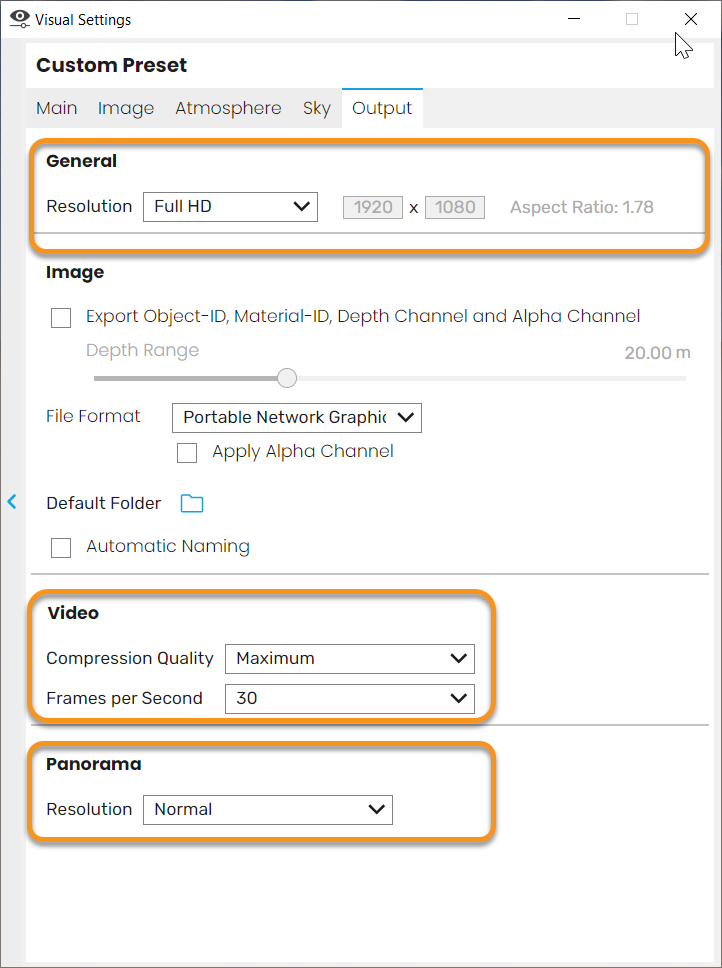This screenshot has width=722, height=968.
Task: Open the General Resolution Full HD dropdown
Action: click(x=230, y=207)
